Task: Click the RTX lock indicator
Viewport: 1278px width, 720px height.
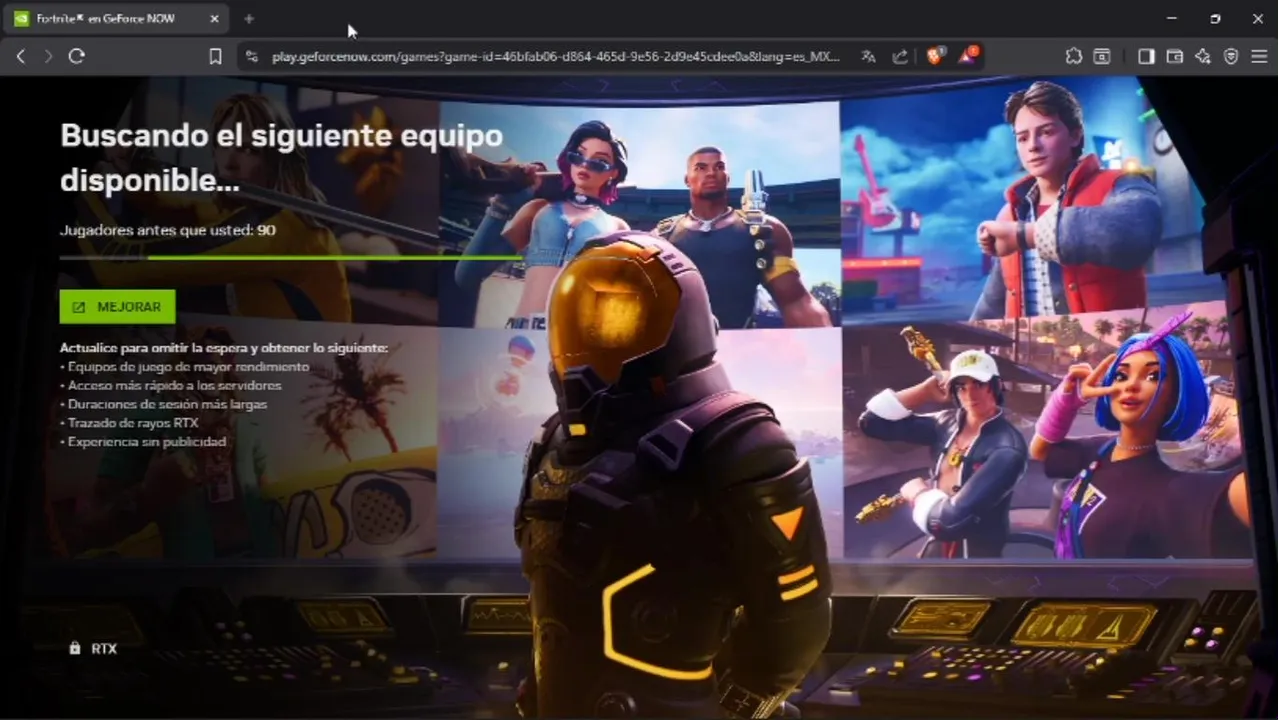Action: point(92,648)
